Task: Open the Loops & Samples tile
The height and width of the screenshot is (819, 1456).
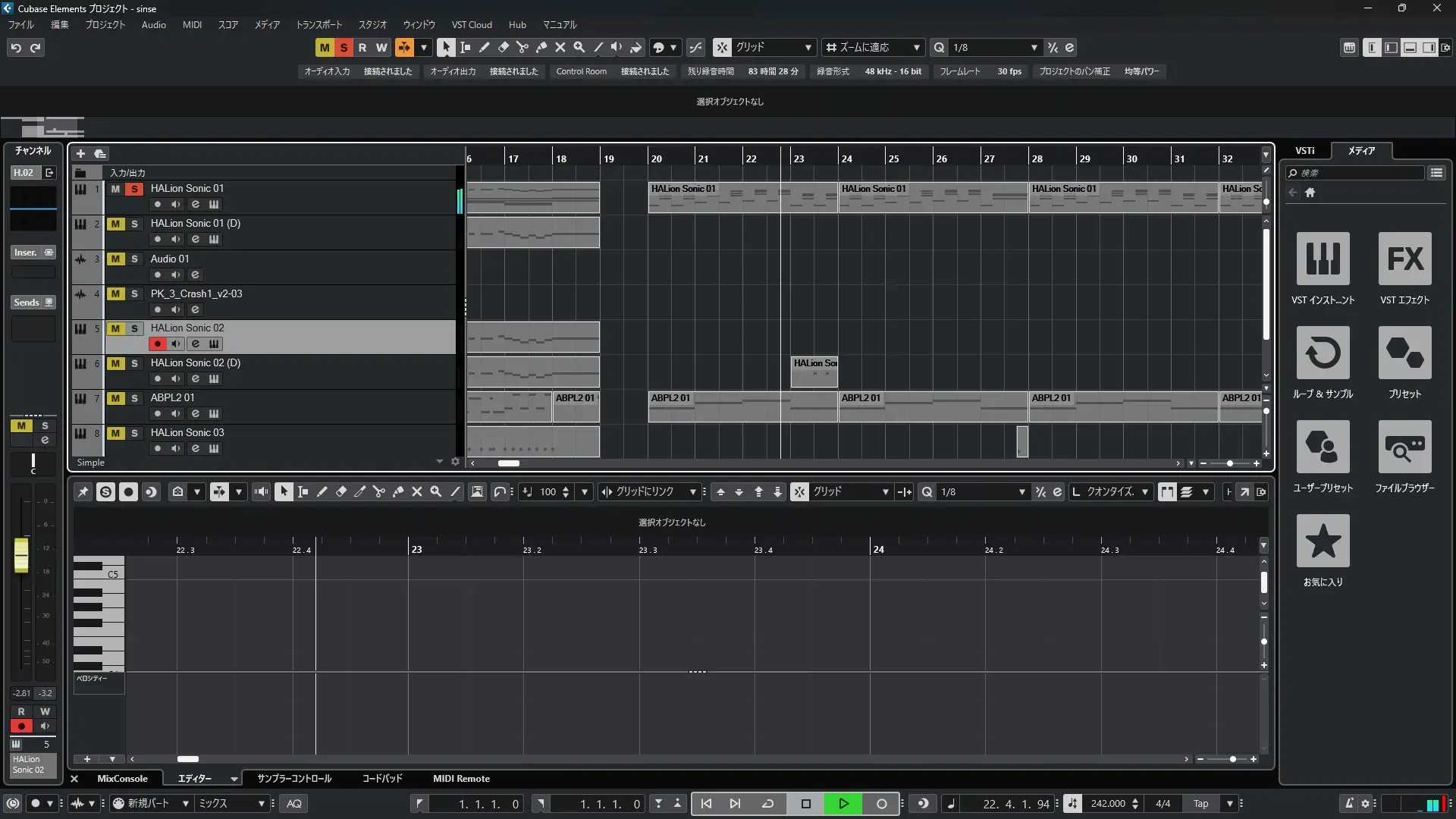Action: (1323, 353)
